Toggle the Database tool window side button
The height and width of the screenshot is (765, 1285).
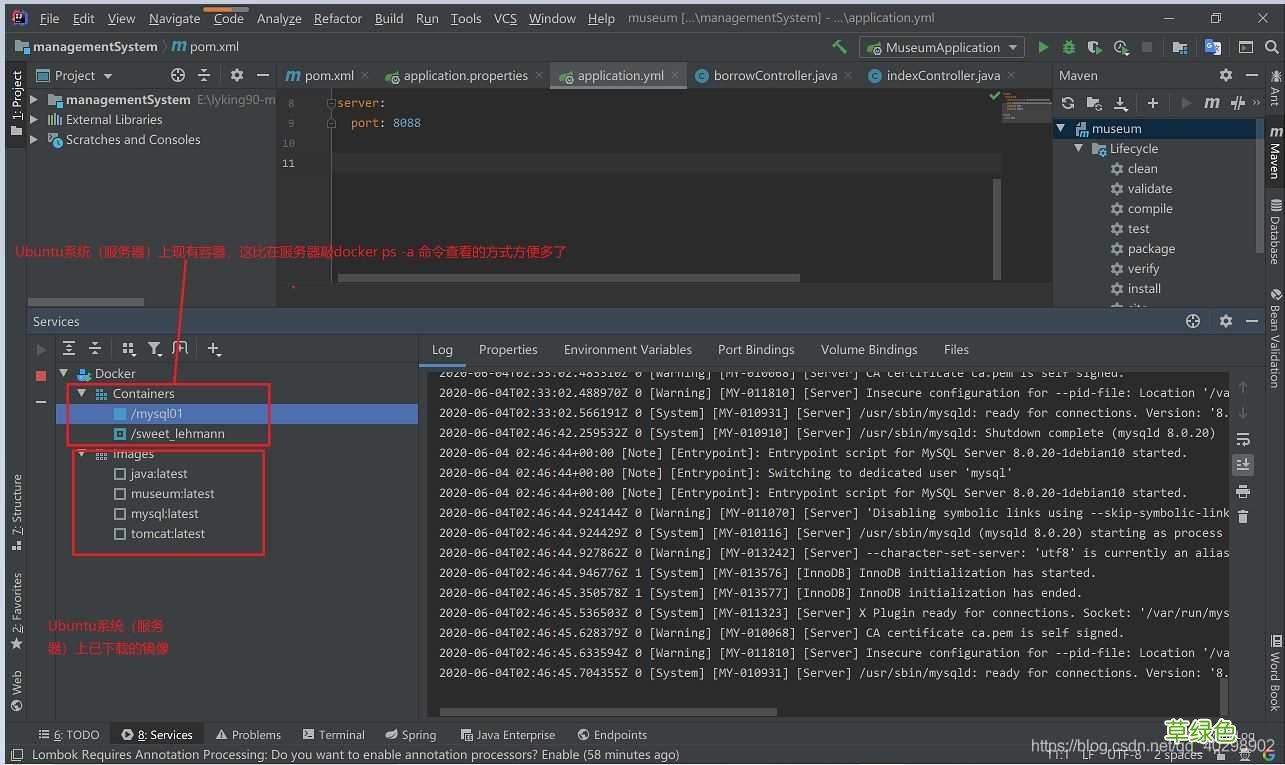pyautogui.click(x=1275, y=231)
